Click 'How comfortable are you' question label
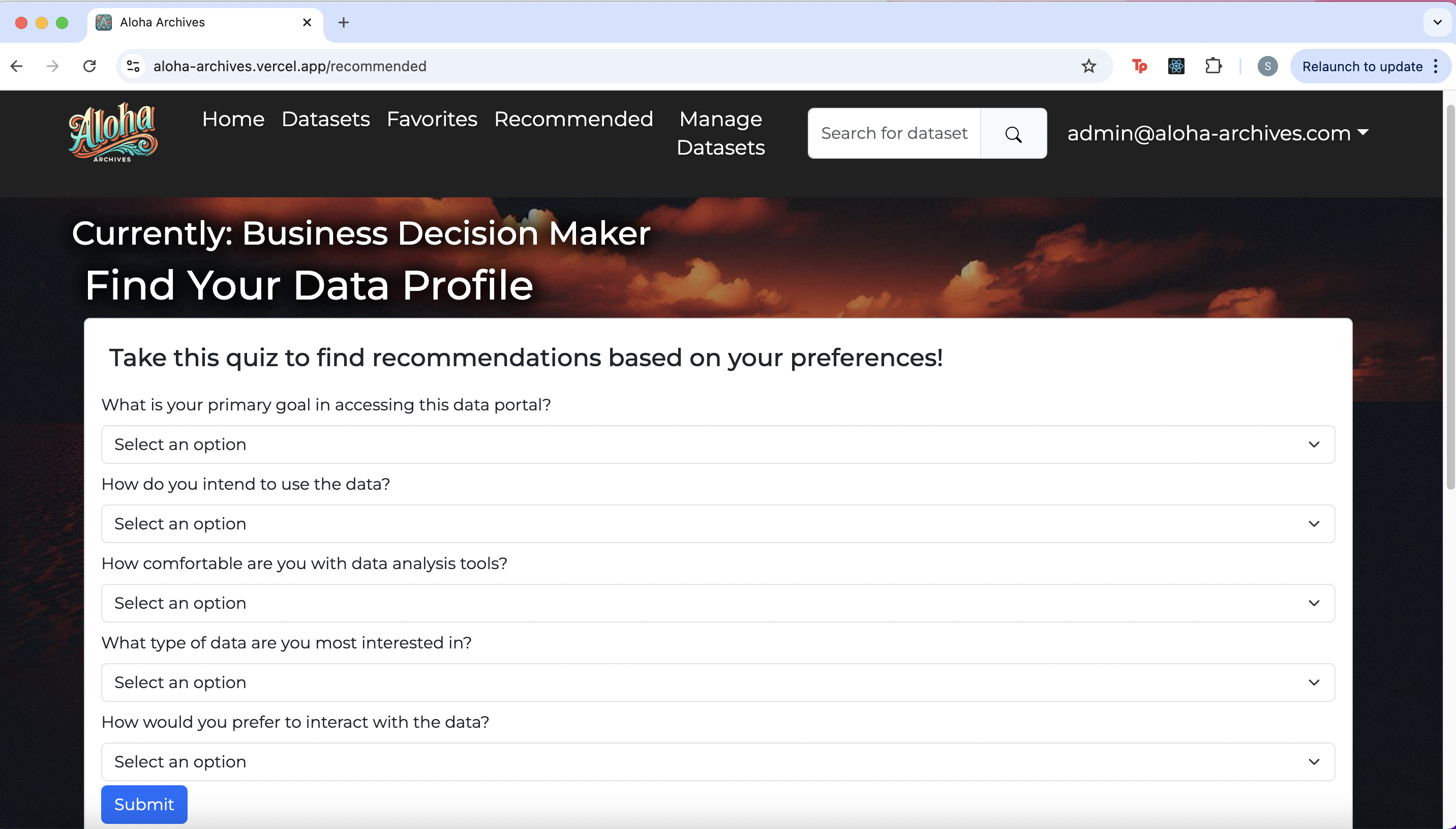This screenshot has width=1456, height=829. (304, 563)
